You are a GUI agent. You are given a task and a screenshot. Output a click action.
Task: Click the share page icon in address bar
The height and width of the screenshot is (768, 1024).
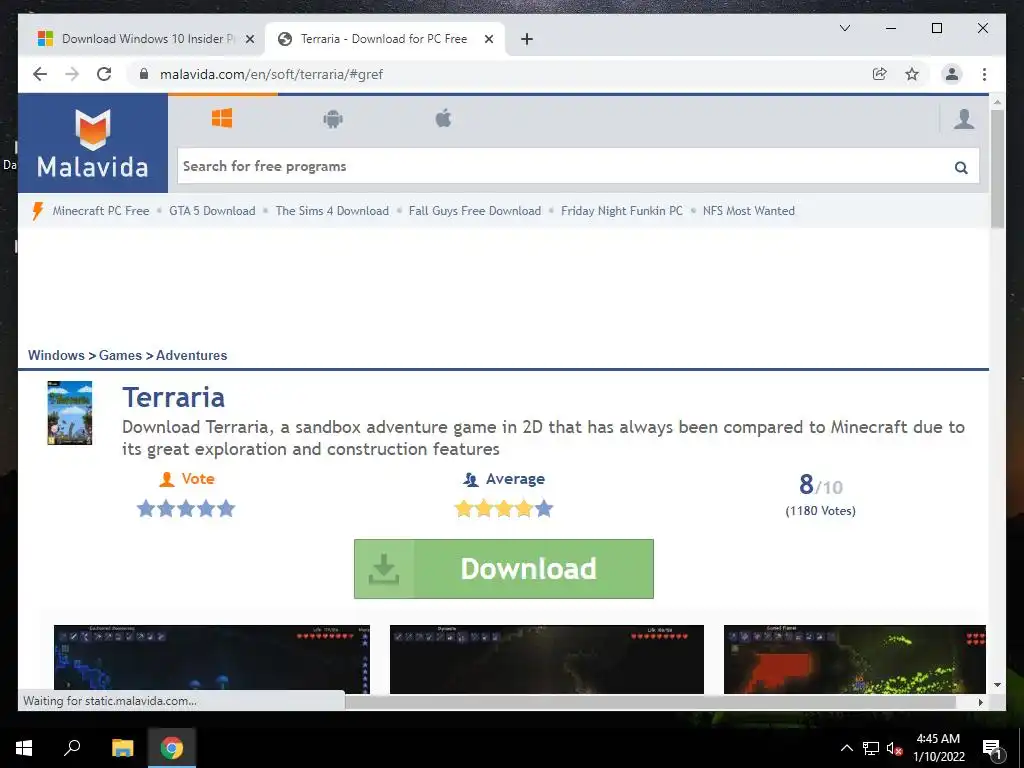[880, 74]
